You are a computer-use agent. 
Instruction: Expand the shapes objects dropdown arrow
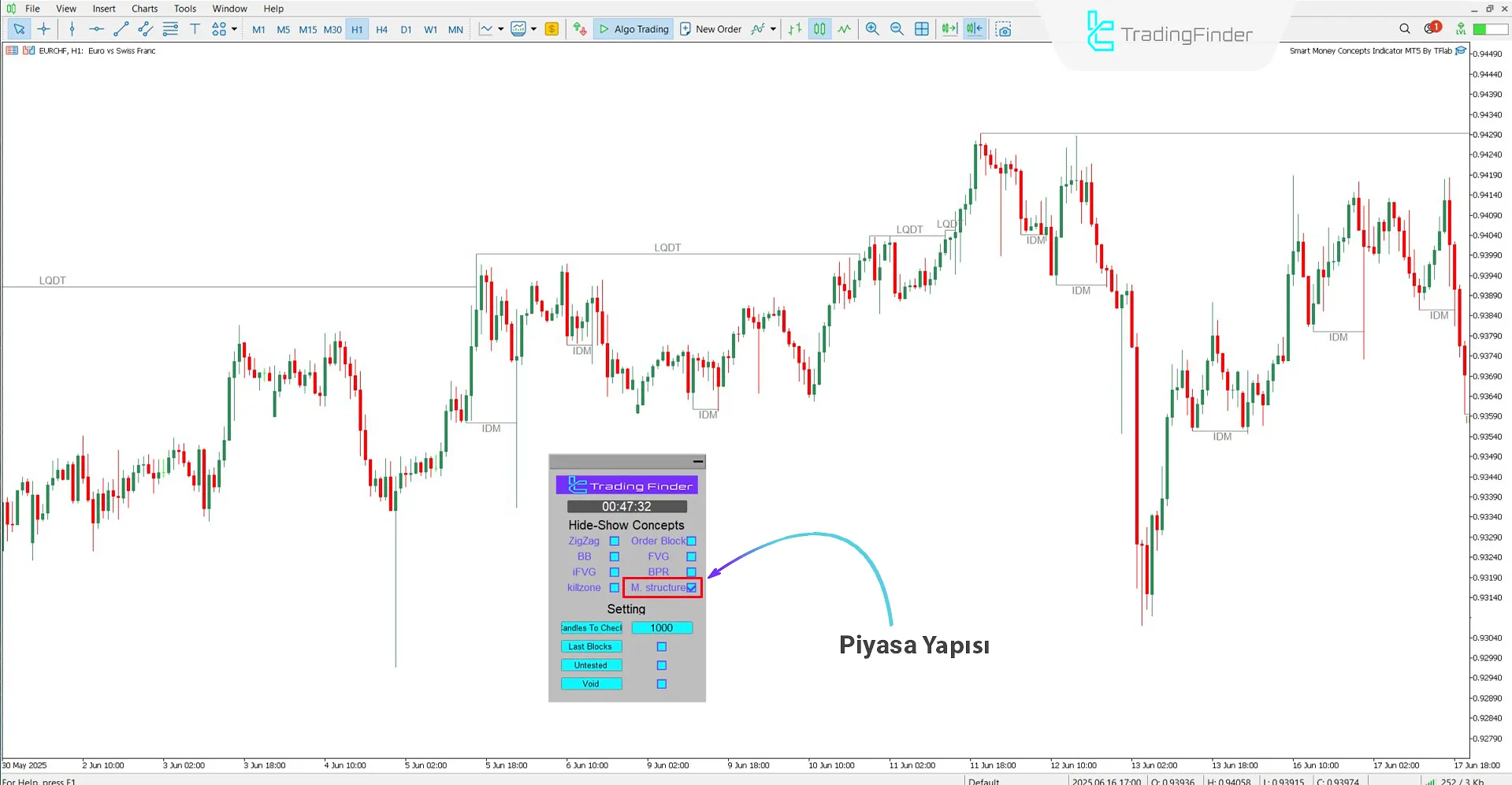click(234, 29)
